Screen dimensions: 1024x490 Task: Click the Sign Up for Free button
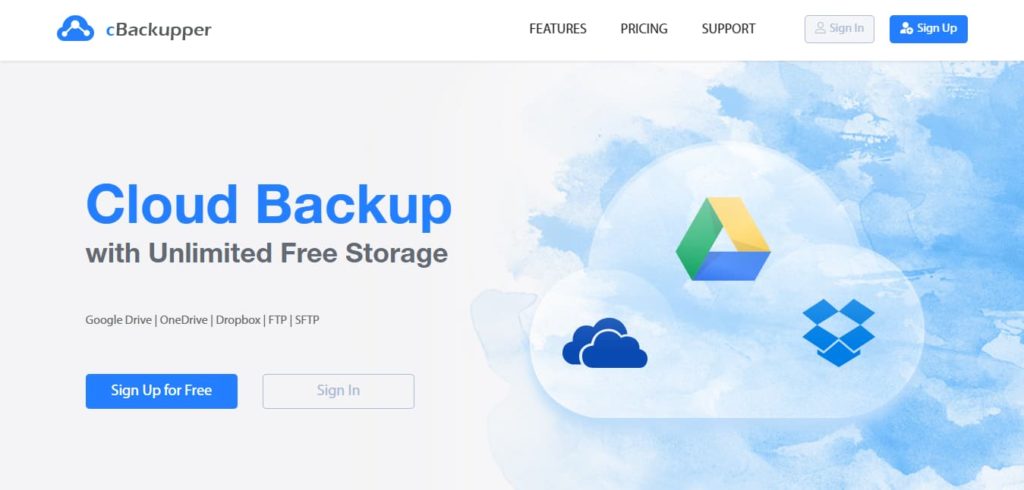point(161,391)
